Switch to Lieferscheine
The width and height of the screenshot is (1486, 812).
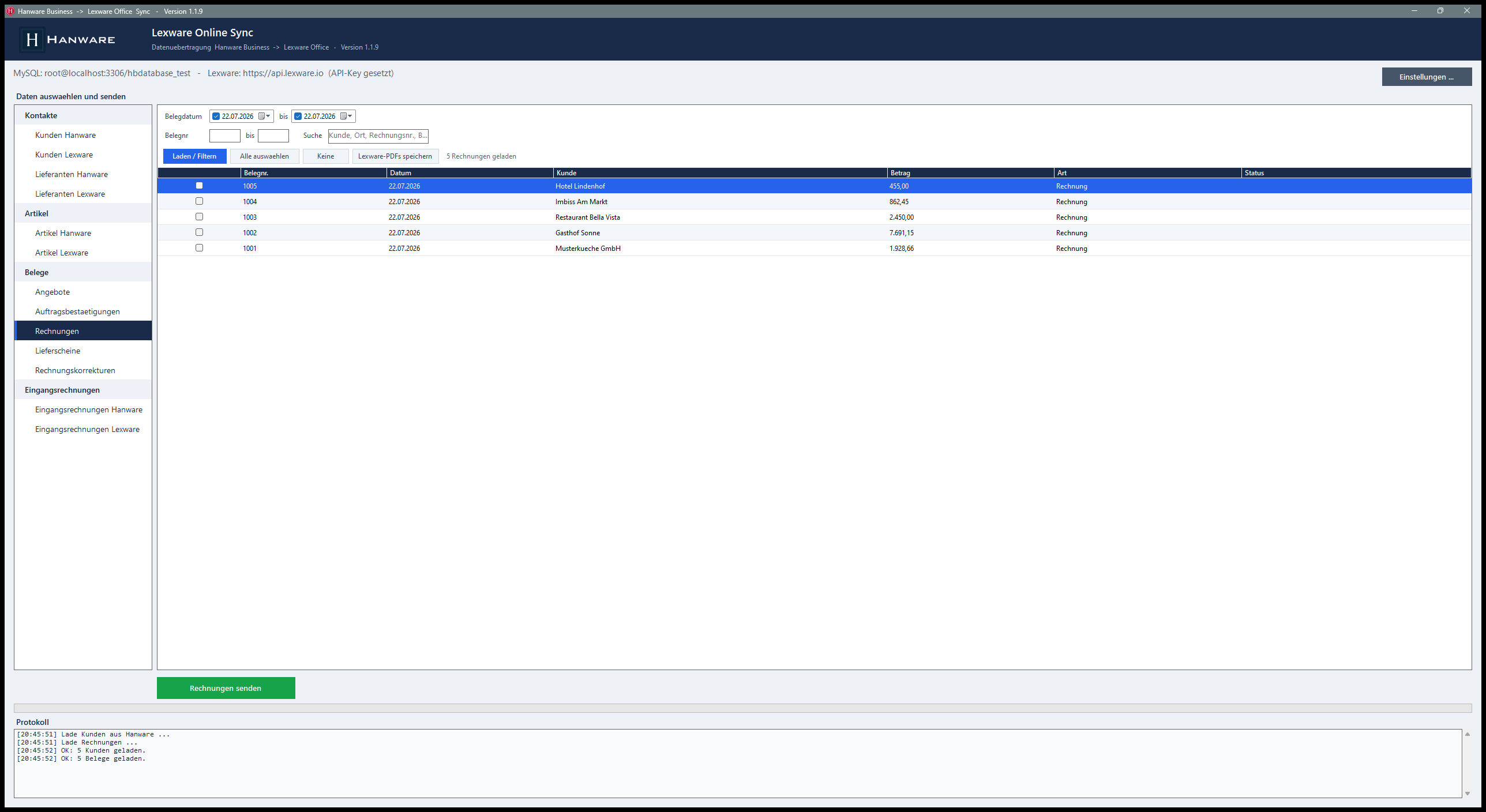(83, 351)
